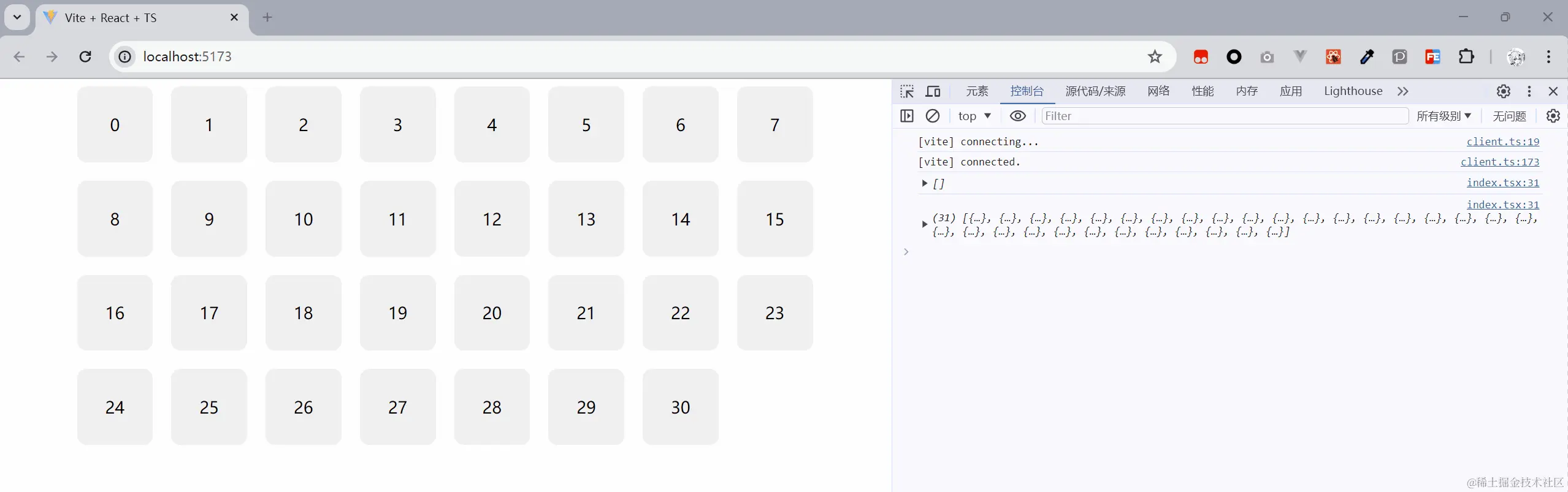The height and width of the screenshot is (492, 1568).
Task: Click the orange bug extension icon
Action: click(x=1333, y=57)
